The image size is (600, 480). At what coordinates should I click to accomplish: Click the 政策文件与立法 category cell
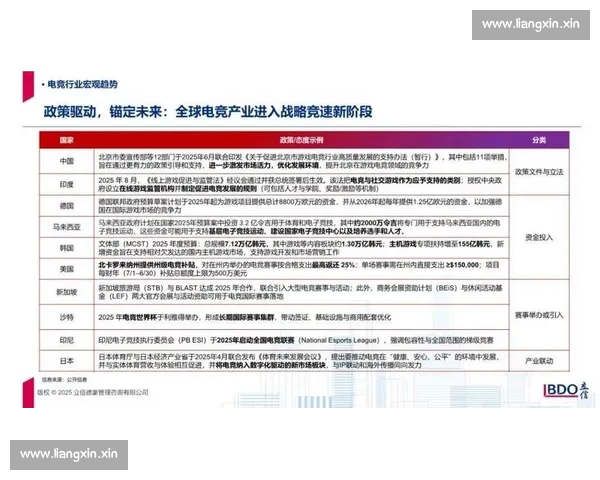pos(539,172)
